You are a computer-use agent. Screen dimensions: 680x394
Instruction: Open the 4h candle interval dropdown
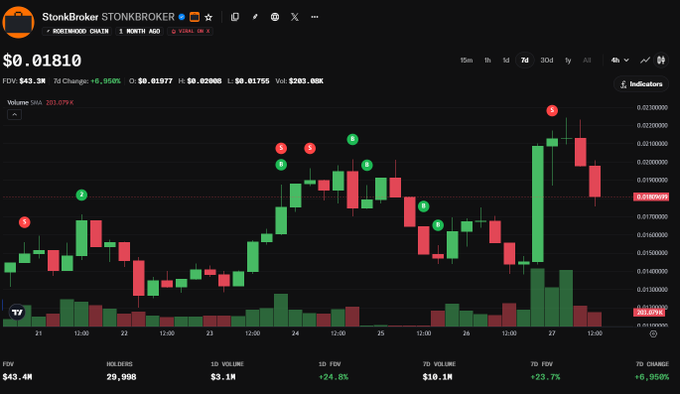pos(620,60)
